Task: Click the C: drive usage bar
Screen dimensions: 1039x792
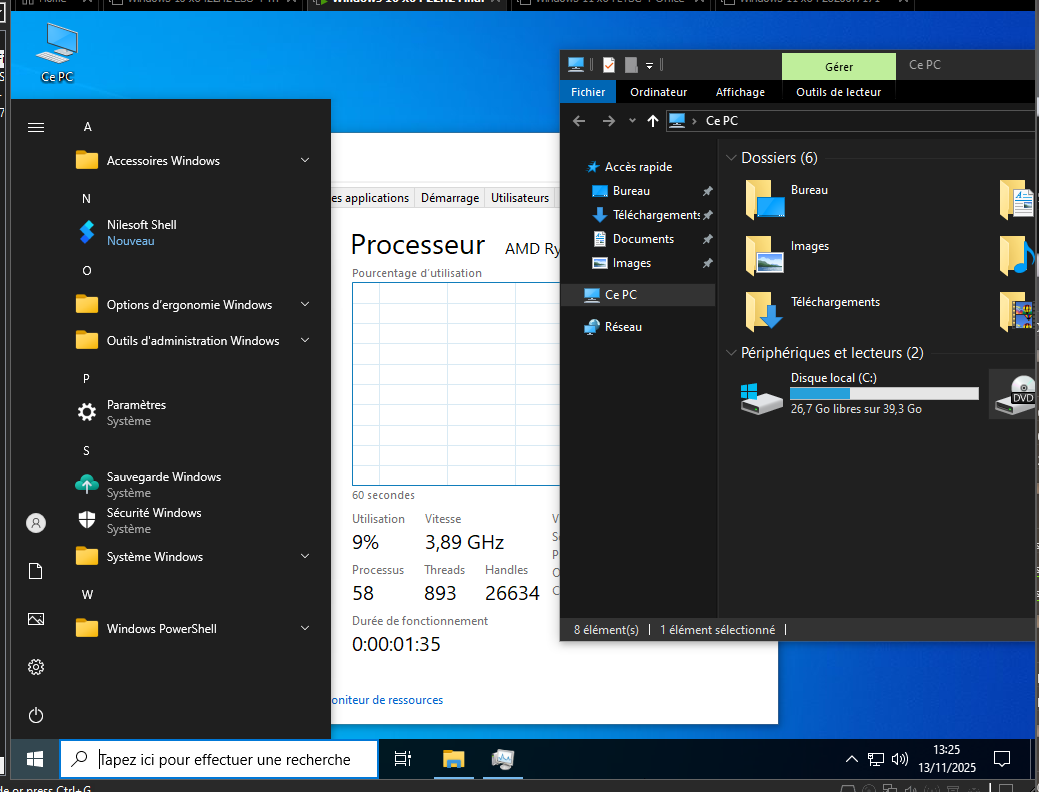Action: (x=884, y=394)
